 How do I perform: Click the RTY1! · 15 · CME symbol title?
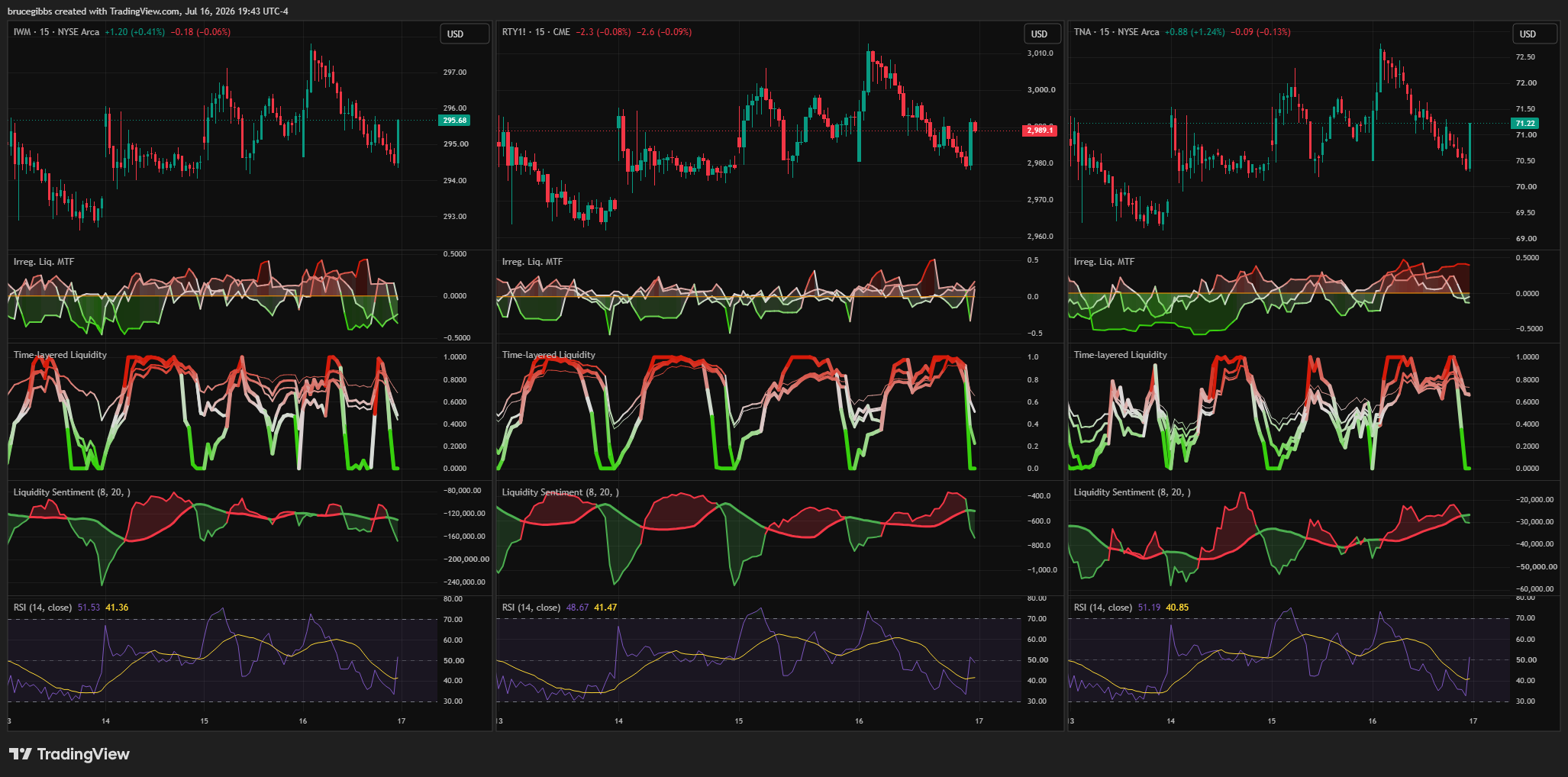[x=536, y=32]
